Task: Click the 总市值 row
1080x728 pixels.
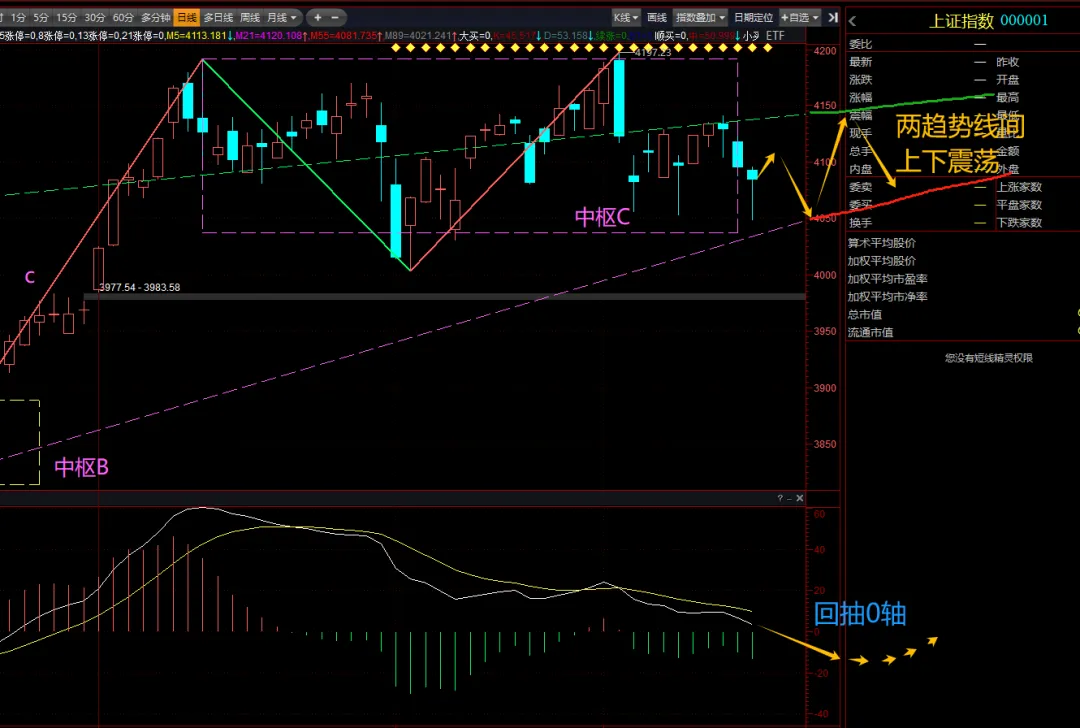Action: coord(864,315)
